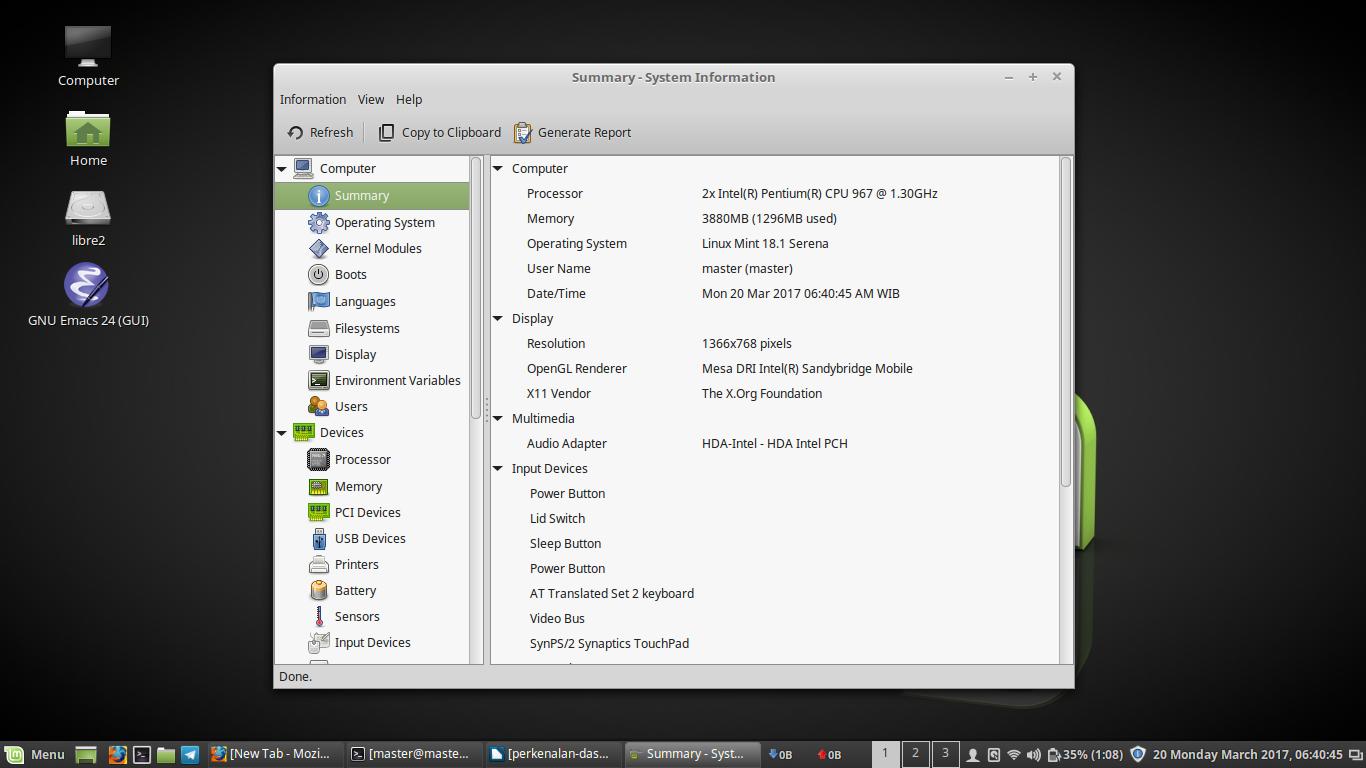The width and height of the screenshot is (1366, 768).
Task: Show desktop using the panel icon
Action: tap(86, 754)
